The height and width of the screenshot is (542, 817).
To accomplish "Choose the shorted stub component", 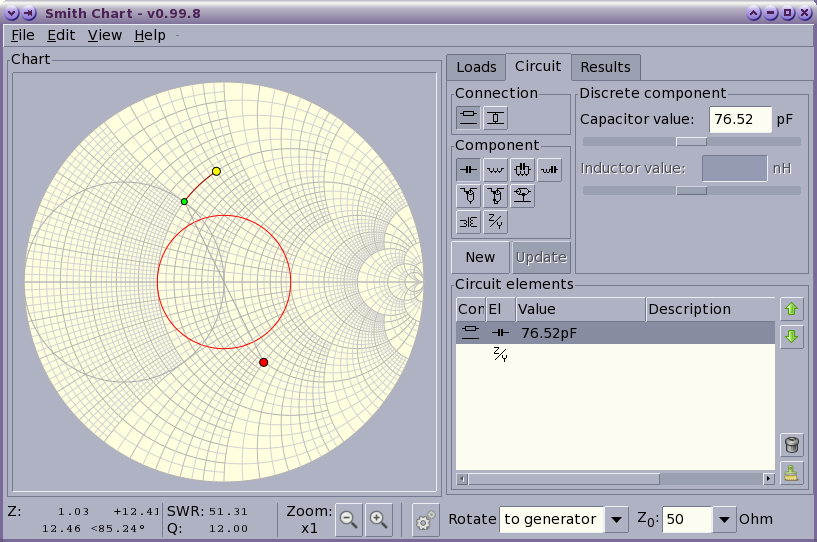I will (x=496, y=196).
